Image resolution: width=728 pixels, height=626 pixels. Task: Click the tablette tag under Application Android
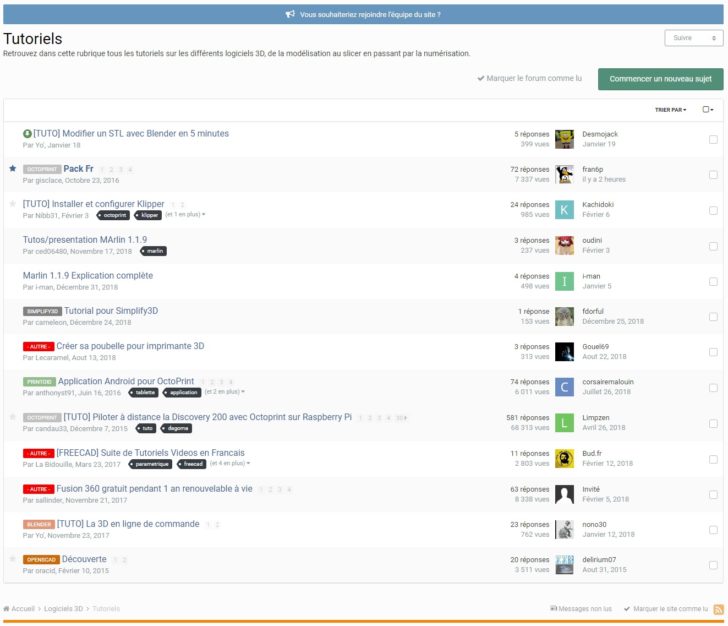coord(144,393)
